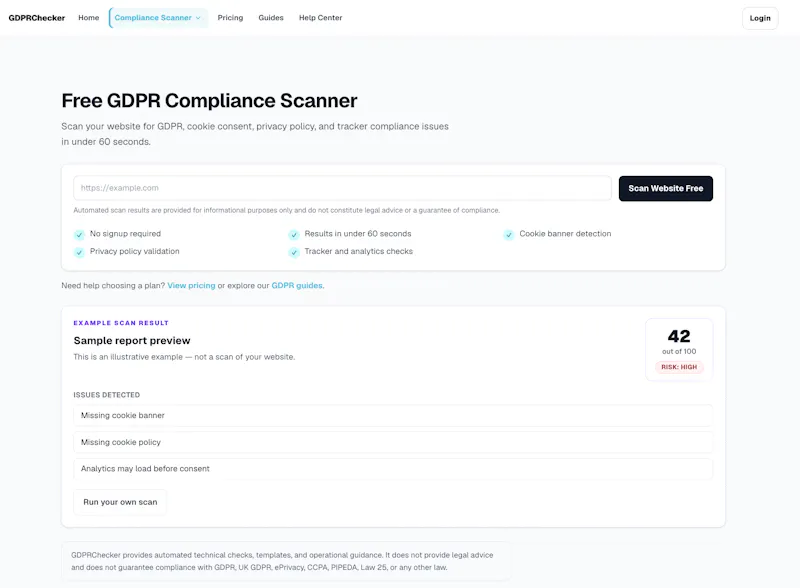Screen dimensions: 800x588
Task: Click the RISK: HIGH badge
Action: pyautogui.click(x=679, y=367)
